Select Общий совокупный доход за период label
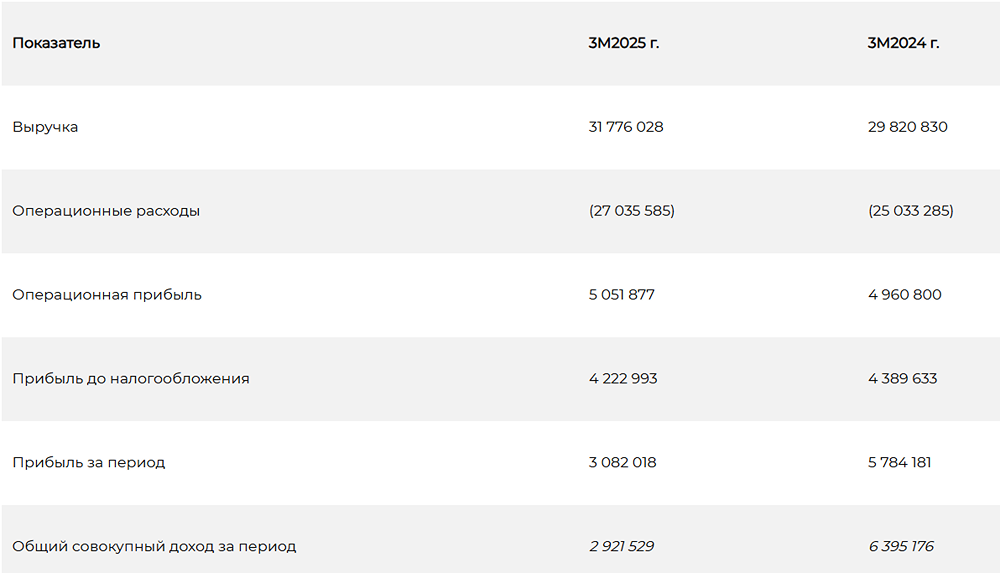This screenshot has height=573, width=1000. pyautogui.click(x=154, y=547)
